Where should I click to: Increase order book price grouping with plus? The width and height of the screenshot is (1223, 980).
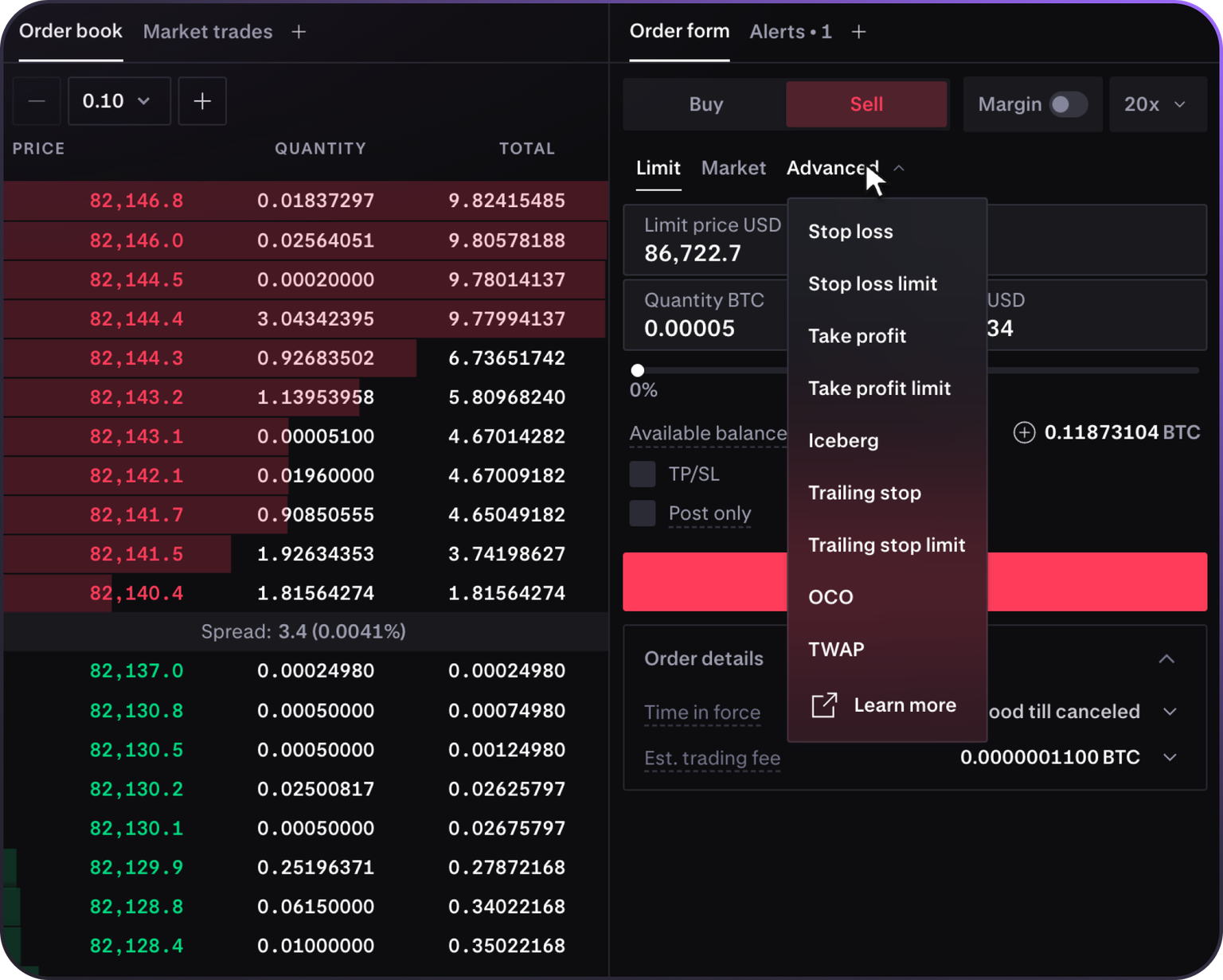tap(202, 101)
